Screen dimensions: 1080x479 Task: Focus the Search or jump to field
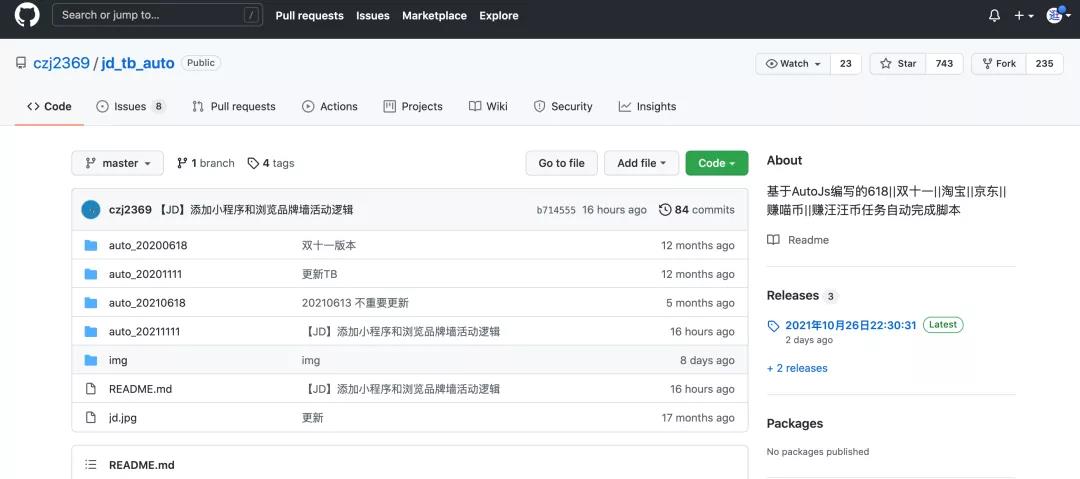(x=157, y=14)
